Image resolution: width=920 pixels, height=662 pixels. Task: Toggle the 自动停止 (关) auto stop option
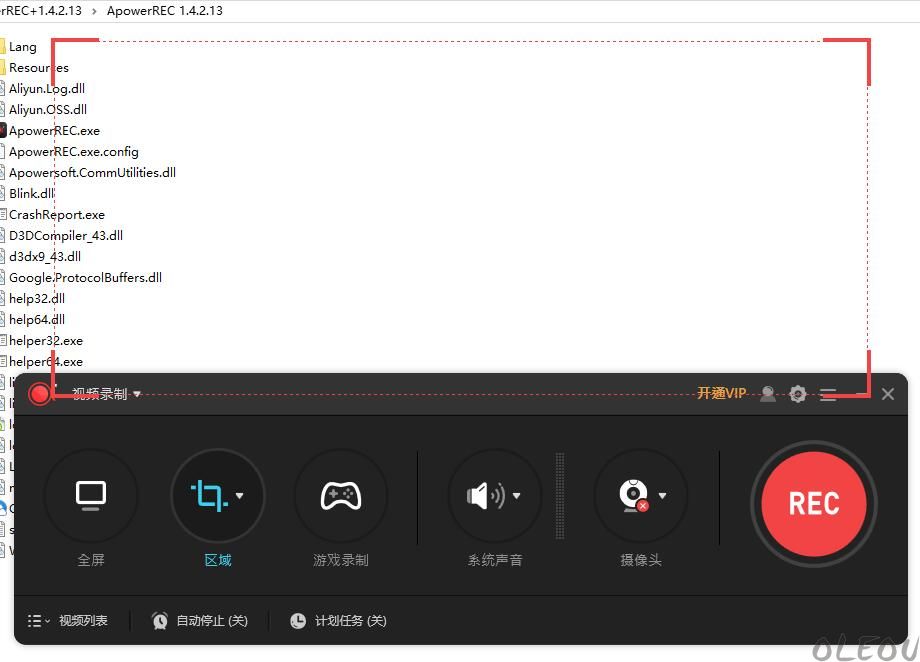212,620
